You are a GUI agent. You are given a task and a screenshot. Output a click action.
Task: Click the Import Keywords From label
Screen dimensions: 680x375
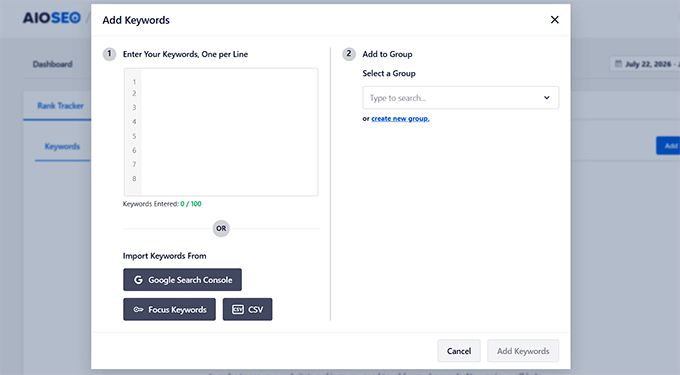tap(164, 256)
